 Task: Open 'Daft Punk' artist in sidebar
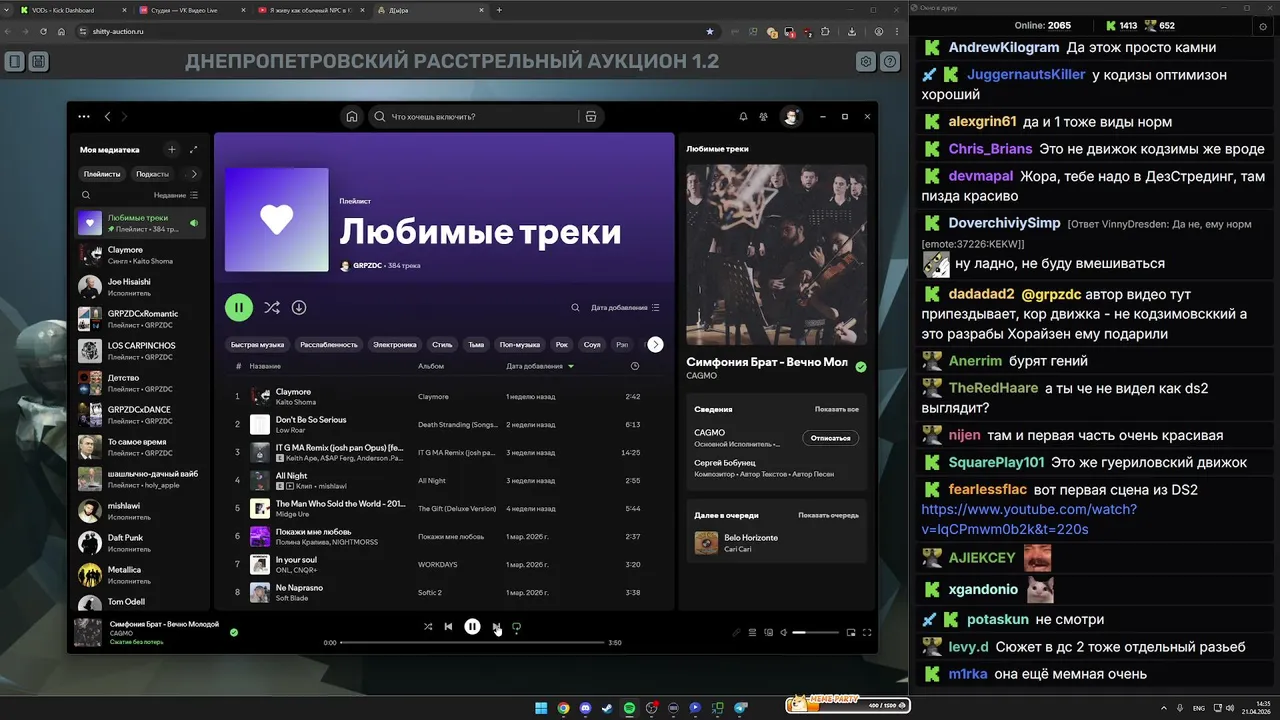click(x=140, y=543)
